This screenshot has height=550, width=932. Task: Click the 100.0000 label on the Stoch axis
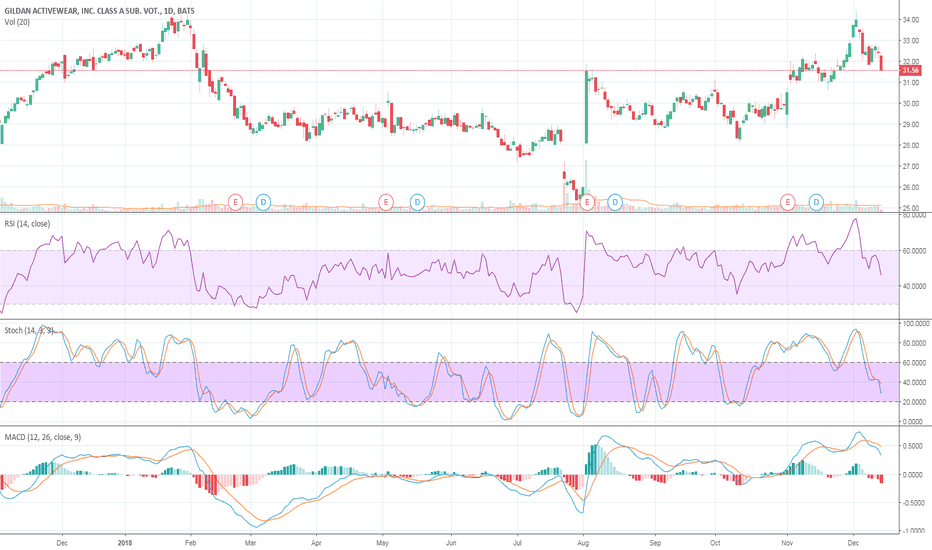[x=916, y=323]
